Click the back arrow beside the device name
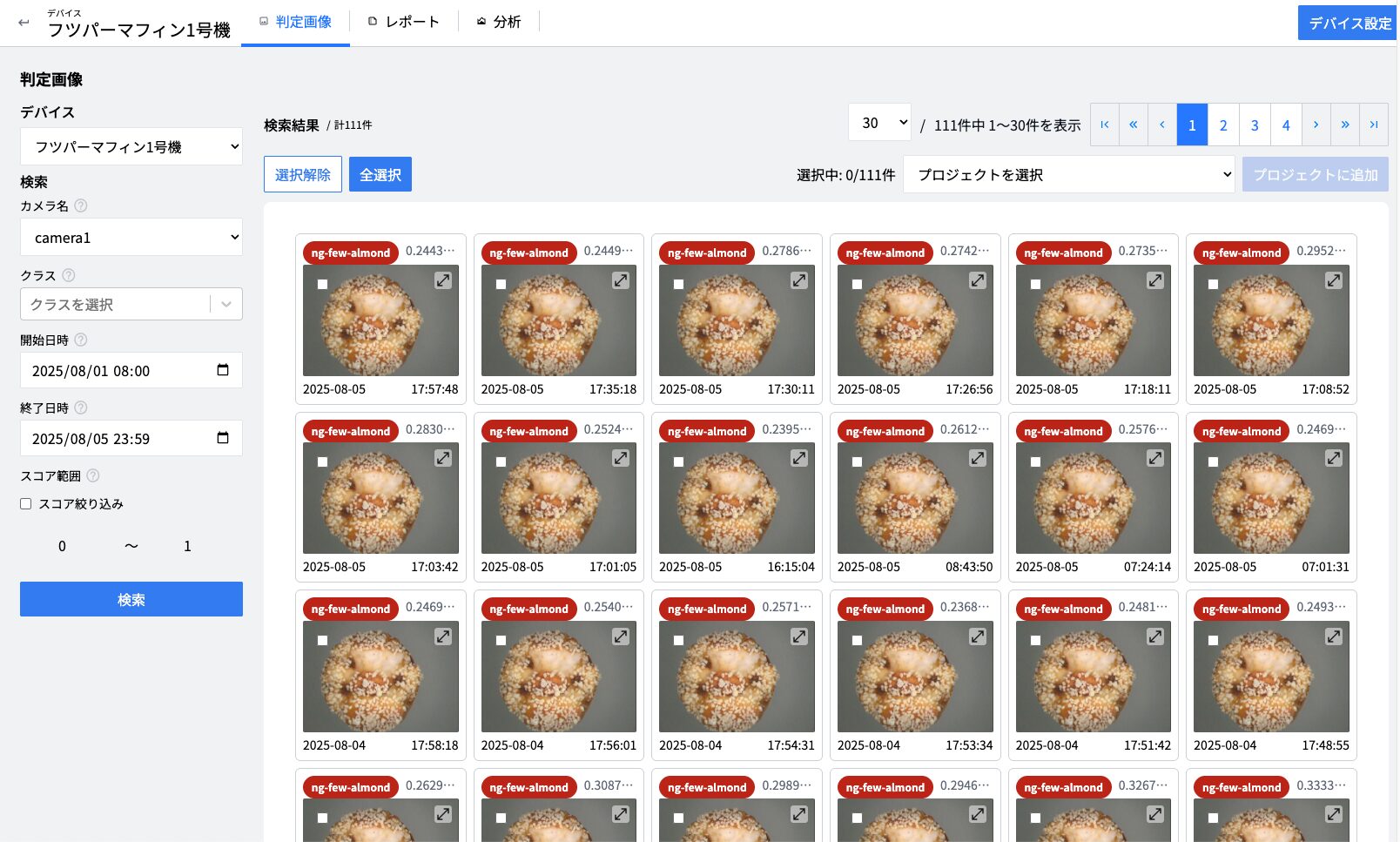The width and height of the screenshot is (1400, 842). coord(24,23)
